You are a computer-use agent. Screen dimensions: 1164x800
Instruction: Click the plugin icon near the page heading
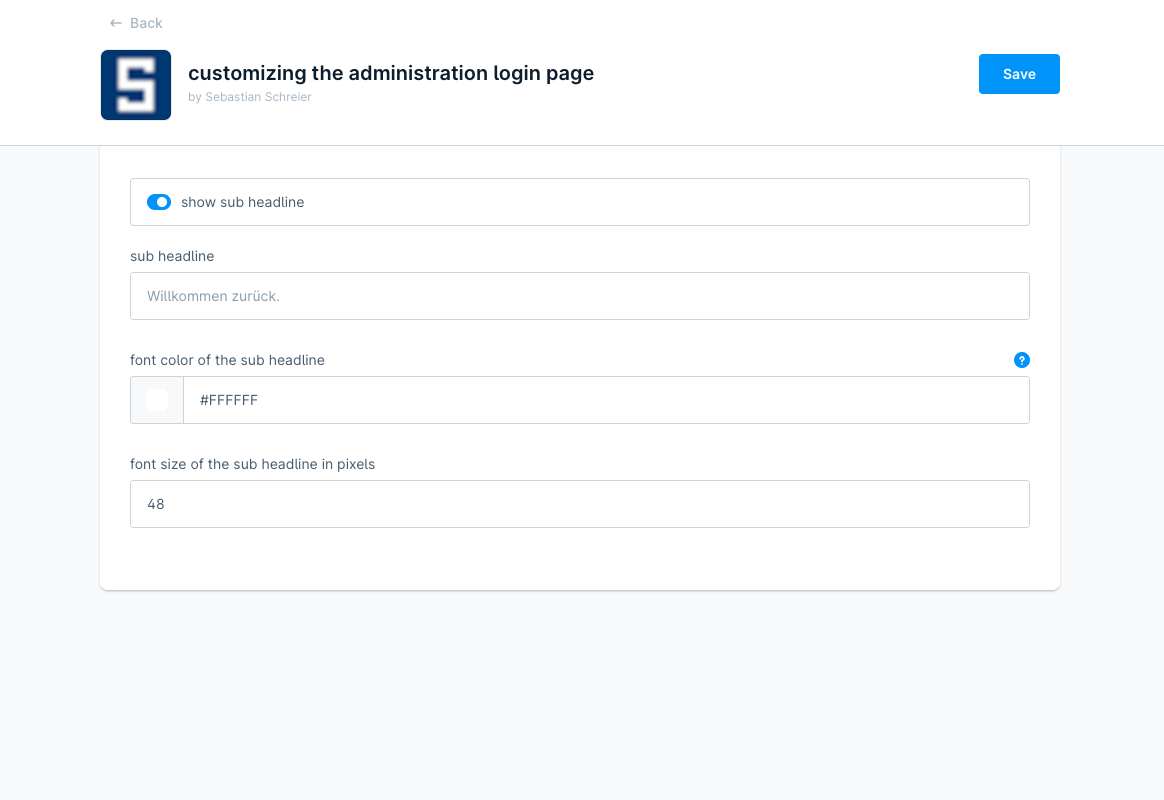pyautogui.click(x=136, y=85)
